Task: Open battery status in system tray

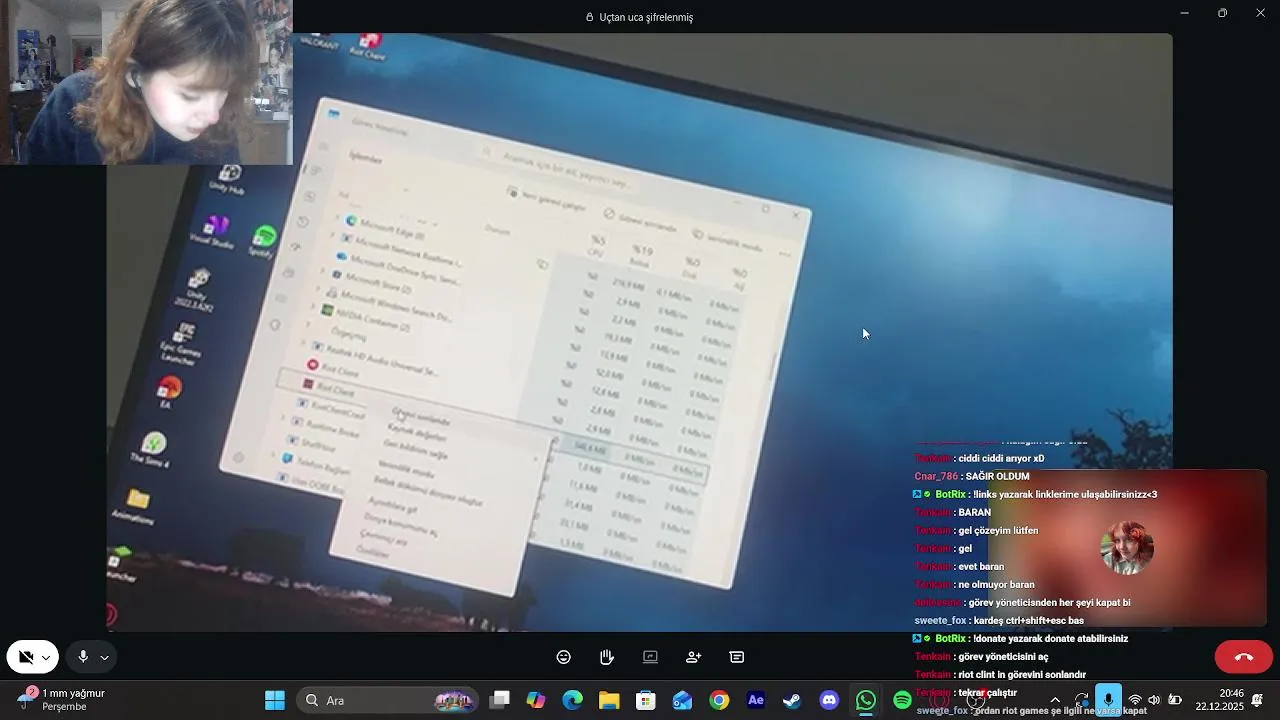Action: [x=1175, y=700]
